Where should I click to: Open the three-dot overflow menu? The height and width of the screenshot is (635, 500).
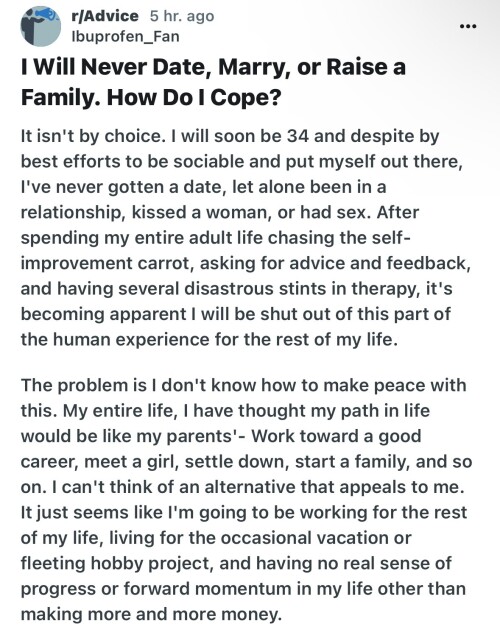[x=468, y=27]
